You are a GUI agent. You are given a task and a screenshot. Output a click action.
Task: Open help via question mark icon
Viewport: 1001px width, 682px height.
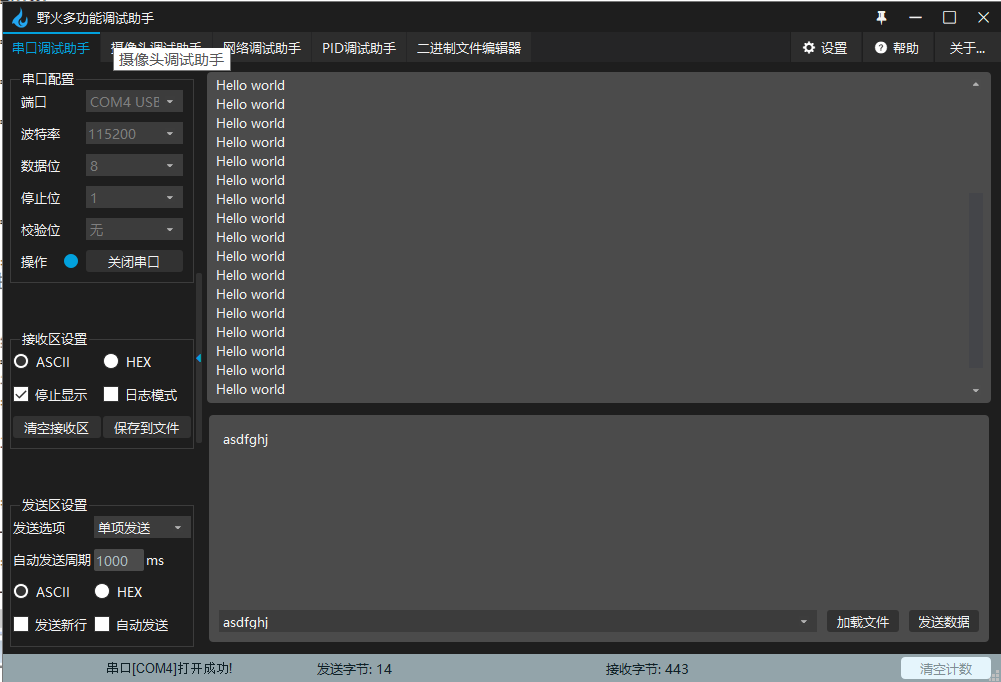click(x=881, y=48)
